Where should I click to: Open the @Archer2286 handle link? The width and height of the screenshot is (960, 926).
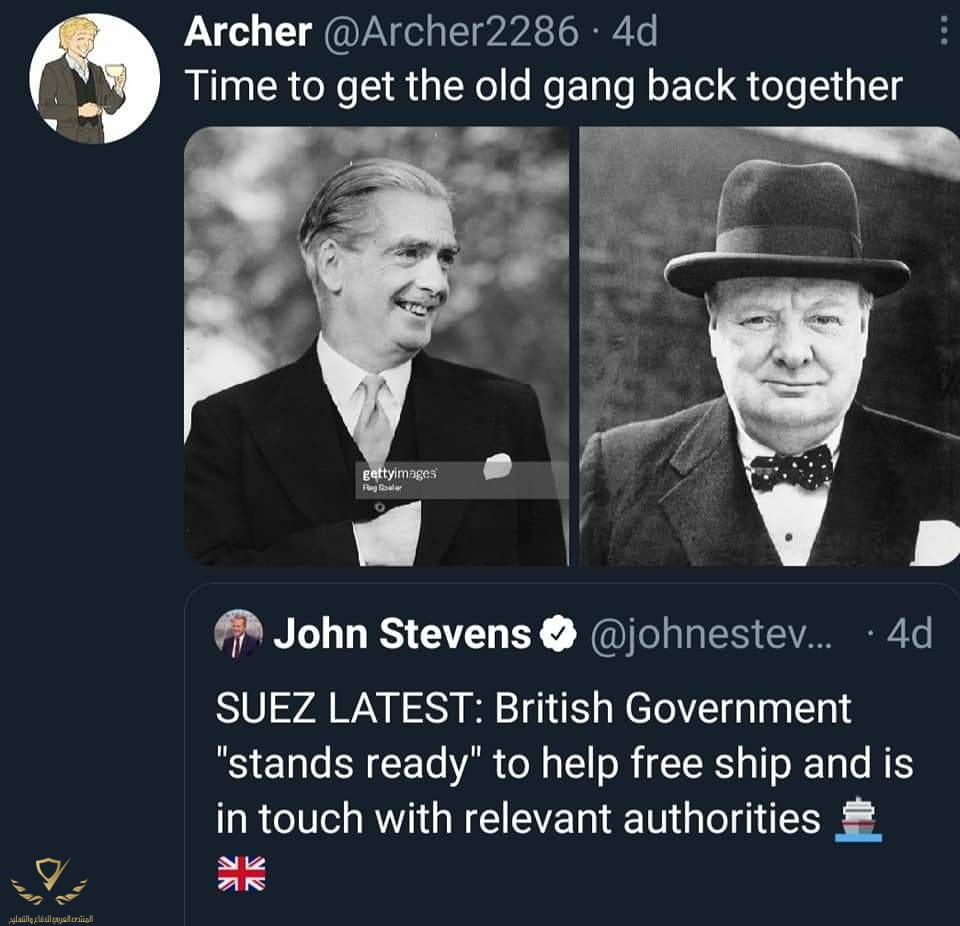(450, 31)
